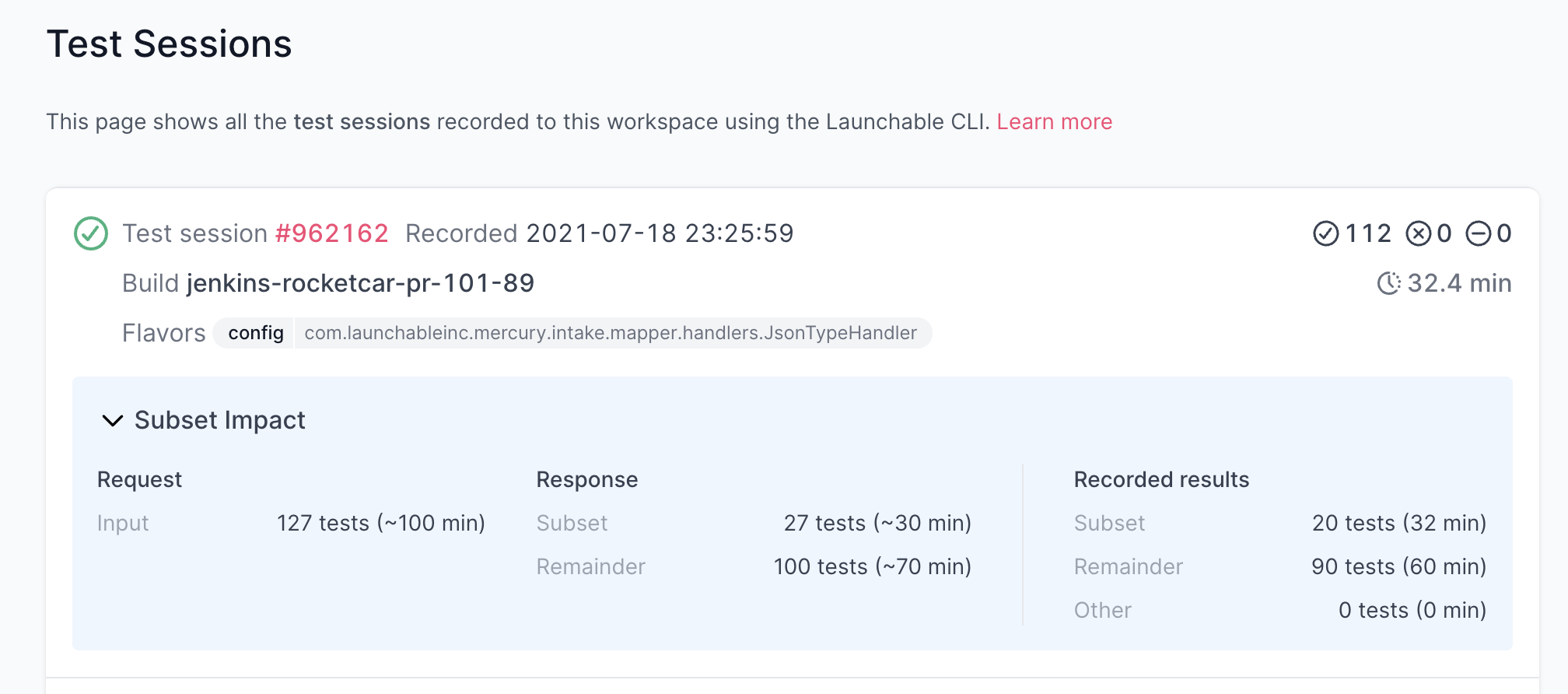Image resolution: width=1568 pixels, height=694 pixels.
Task: Click the duration clock icon
Action: 1389,283
